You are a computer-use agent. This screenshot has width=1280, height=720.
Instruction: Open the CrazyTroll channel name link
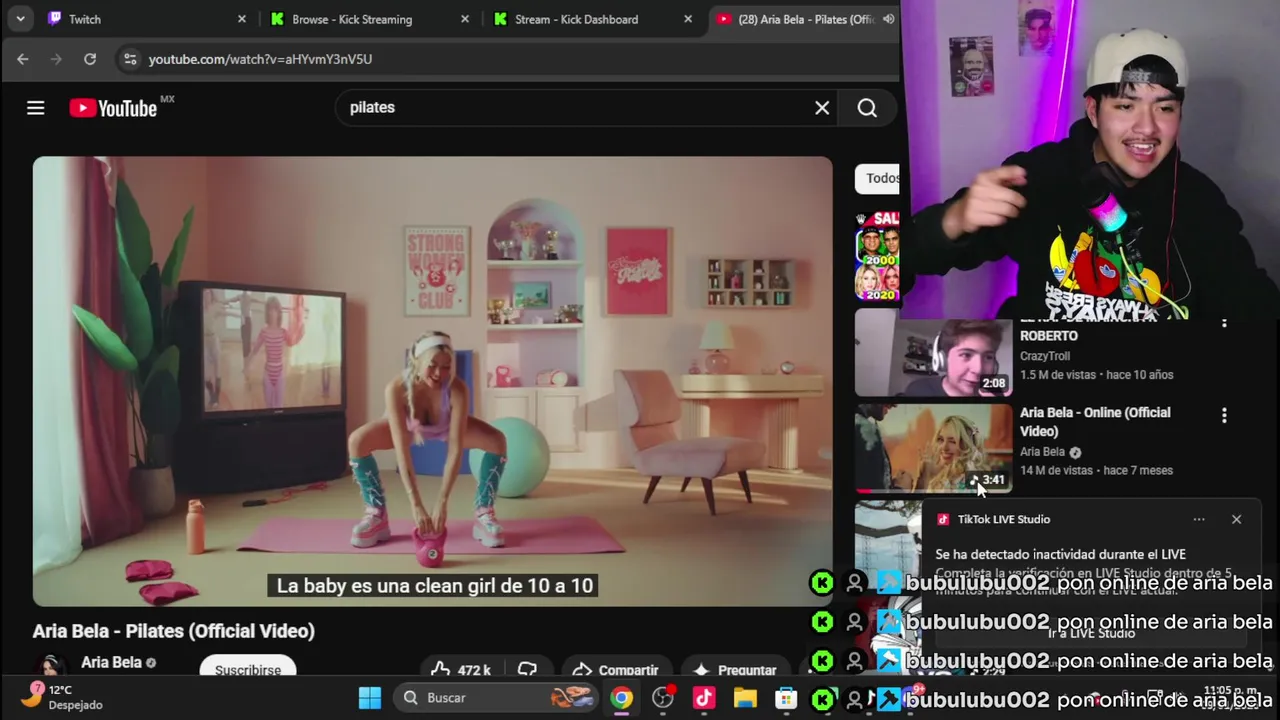click(1045, 356)
